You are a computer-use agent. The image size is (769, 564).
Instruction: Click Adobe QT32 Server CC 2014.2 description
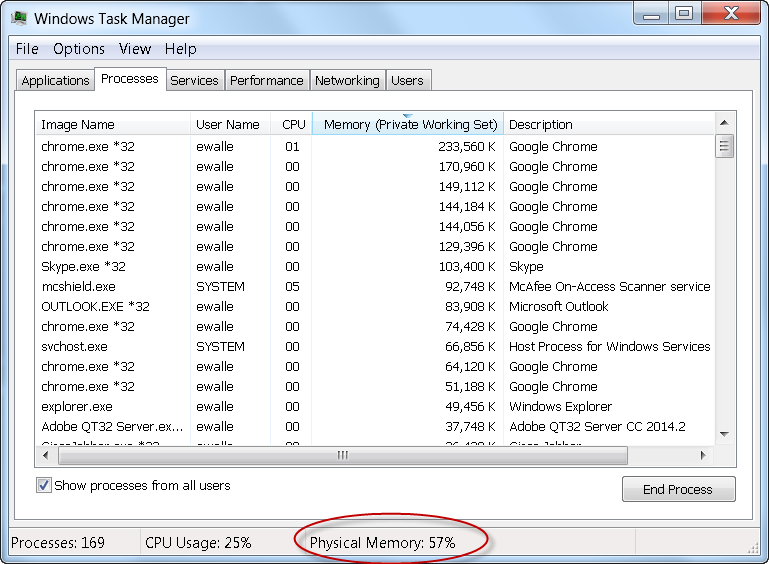click(597, 427)
